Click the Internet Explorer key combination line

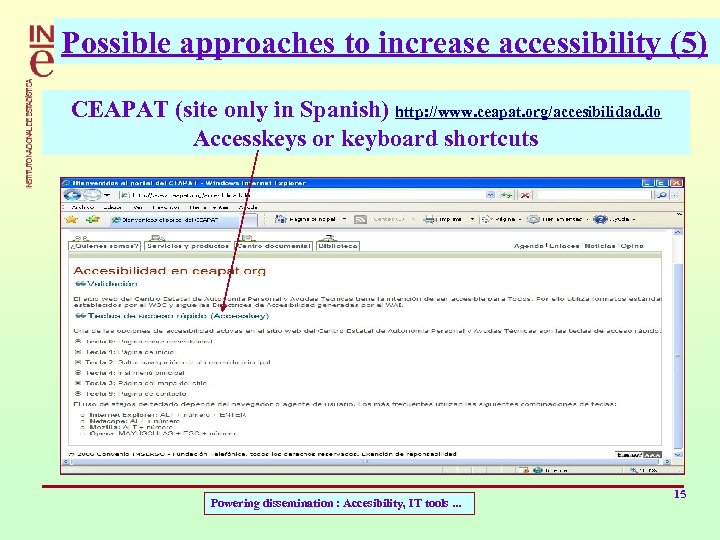click(168, 415)
